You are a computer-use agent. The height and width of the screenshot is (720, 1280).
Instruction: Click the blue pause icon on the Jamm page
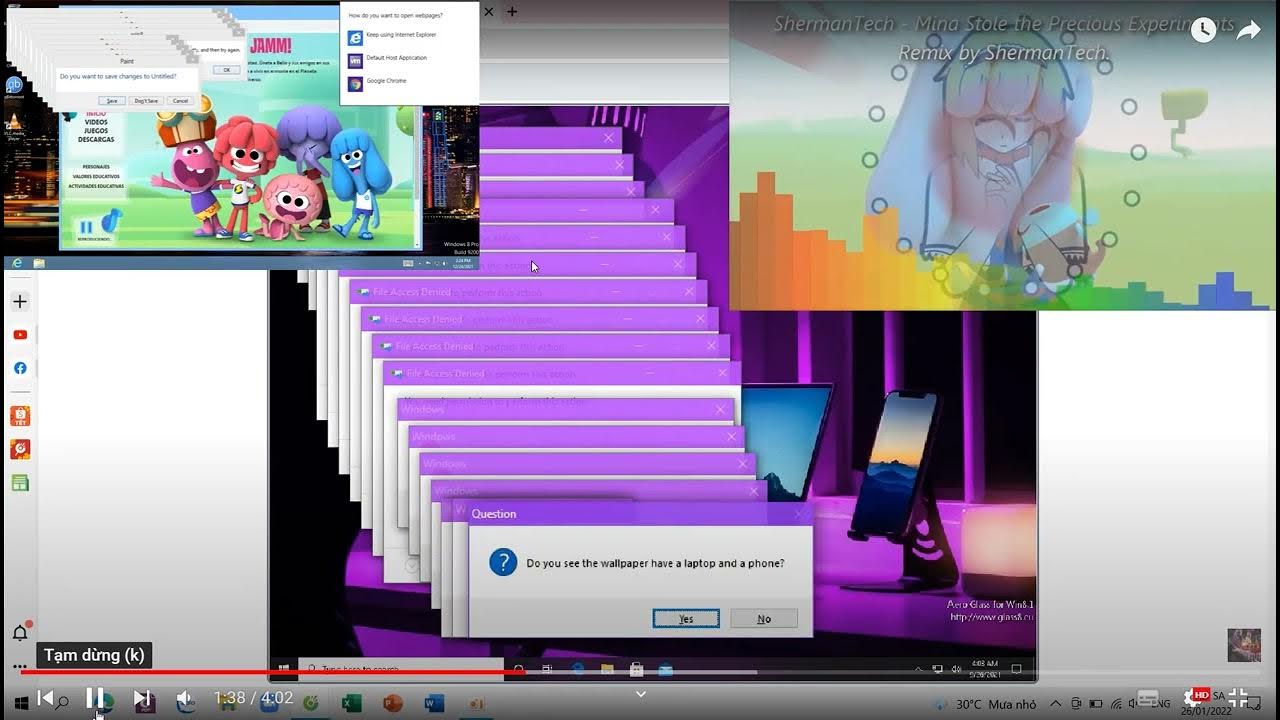pyautogui.click(x=87, y=228)
